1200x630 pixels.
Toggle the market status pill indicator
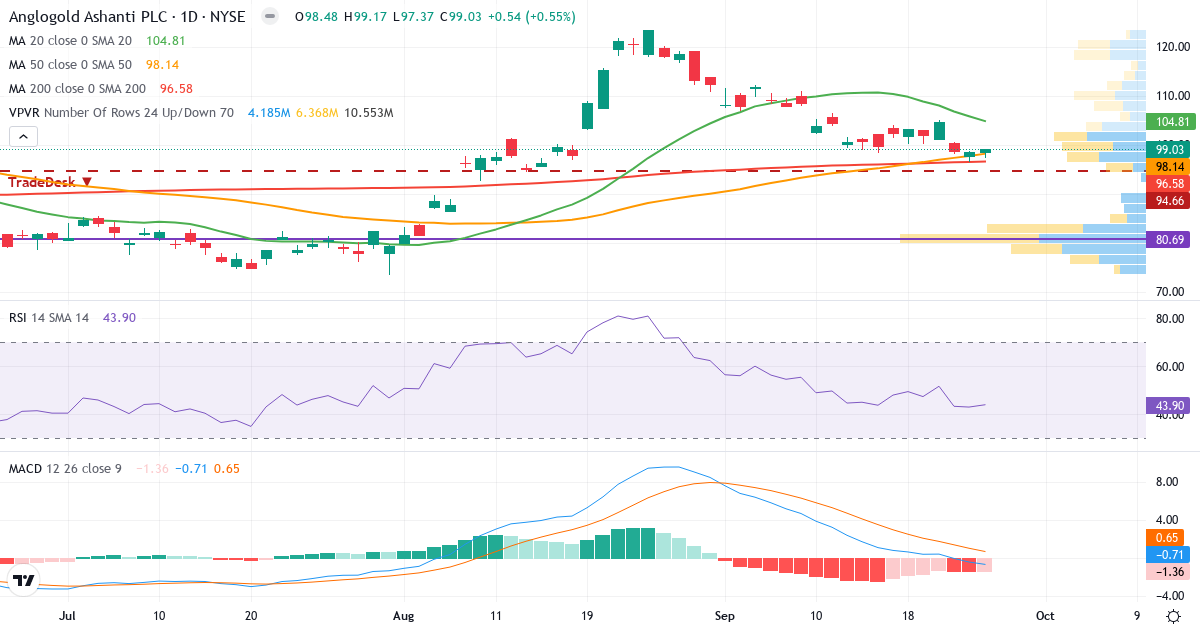269,17
